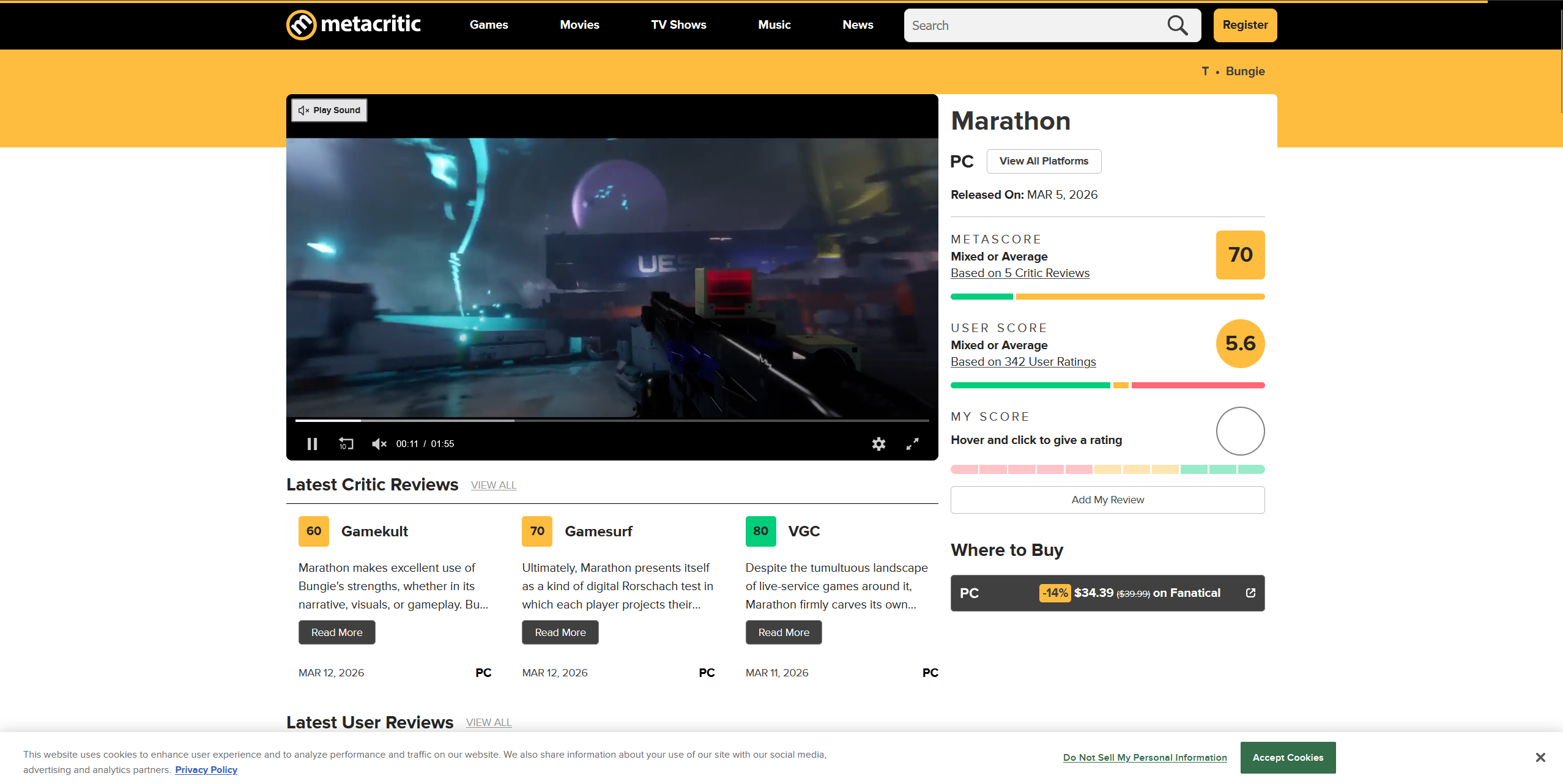Unmute the video volume icon
The width and height of the screenshot is (1563, 784).
tap(379, 444)
